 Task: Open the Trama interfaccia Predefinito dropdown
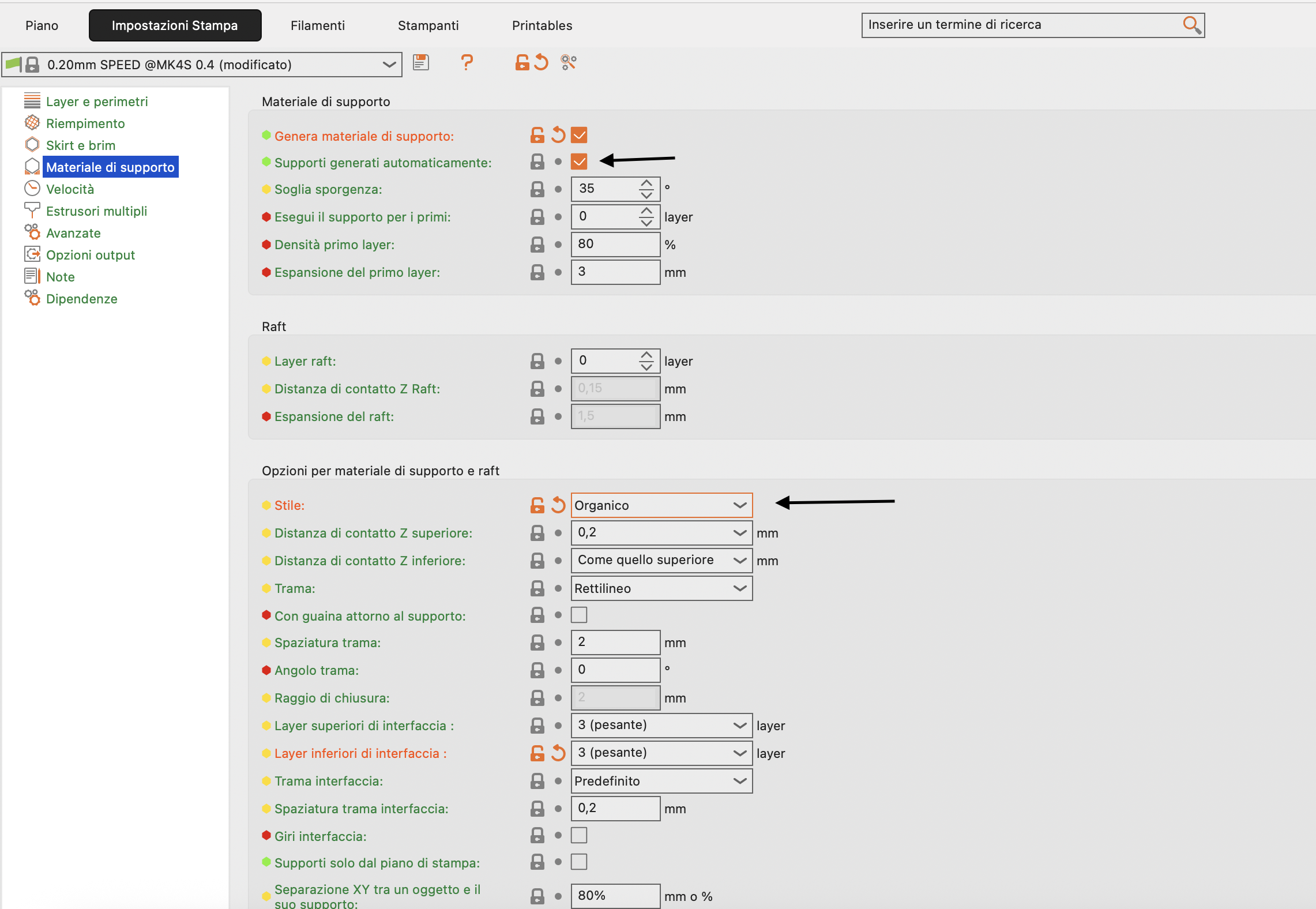(x=661, y=781)
